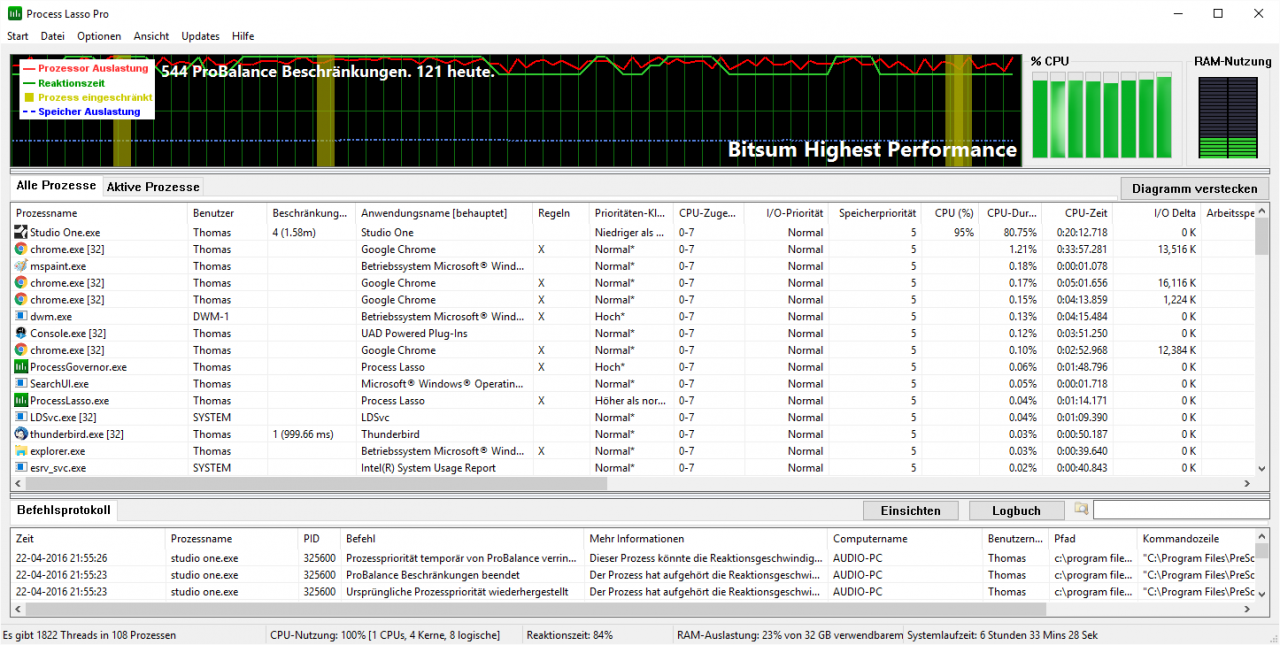Click Chrome icon in row with CPU-Zeit 0:33:57.281
This screenshot has height=645, width=1280.
(21, 249)
